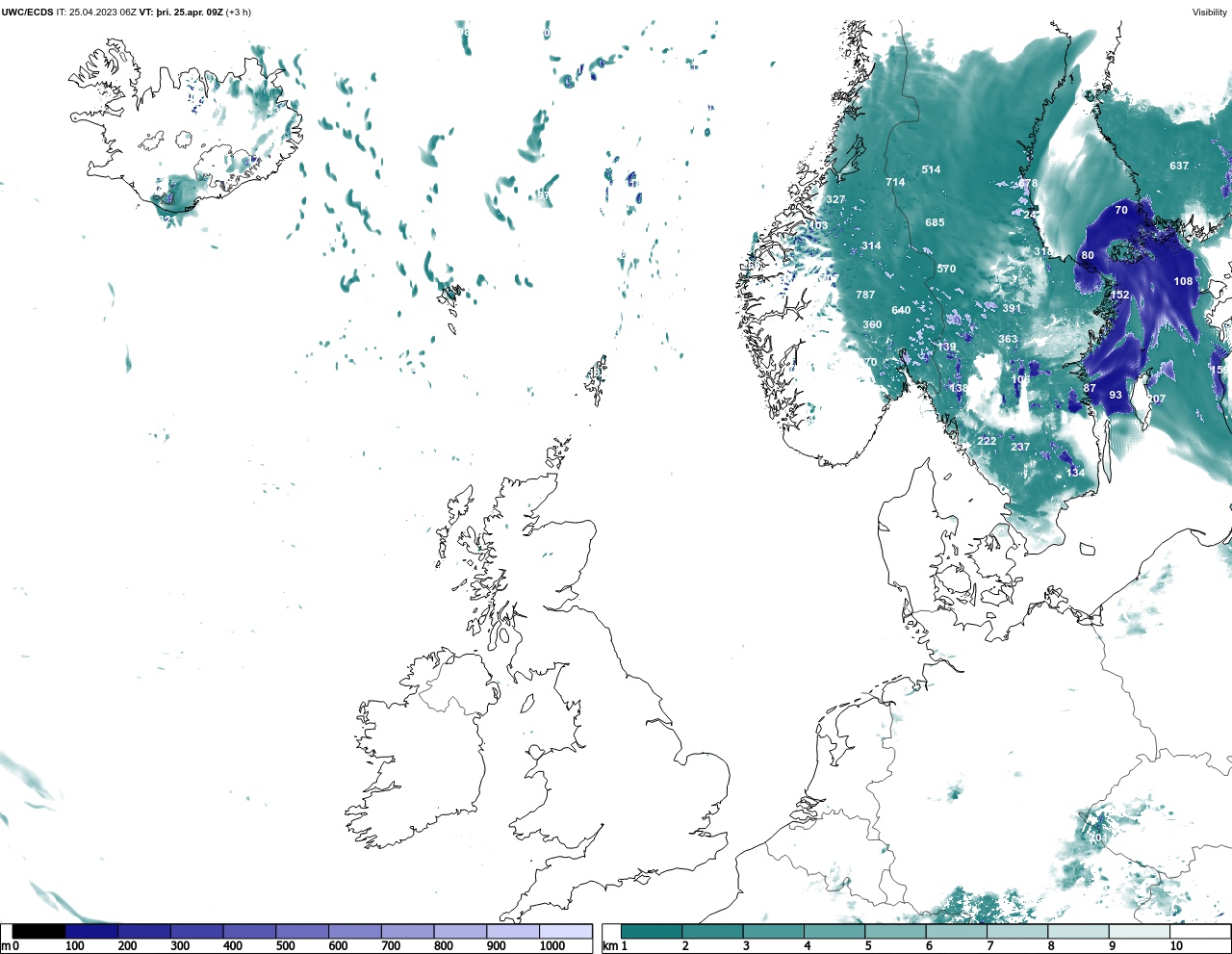
Task: Click the '10' label on km legend
Action: pos(1176,946)
